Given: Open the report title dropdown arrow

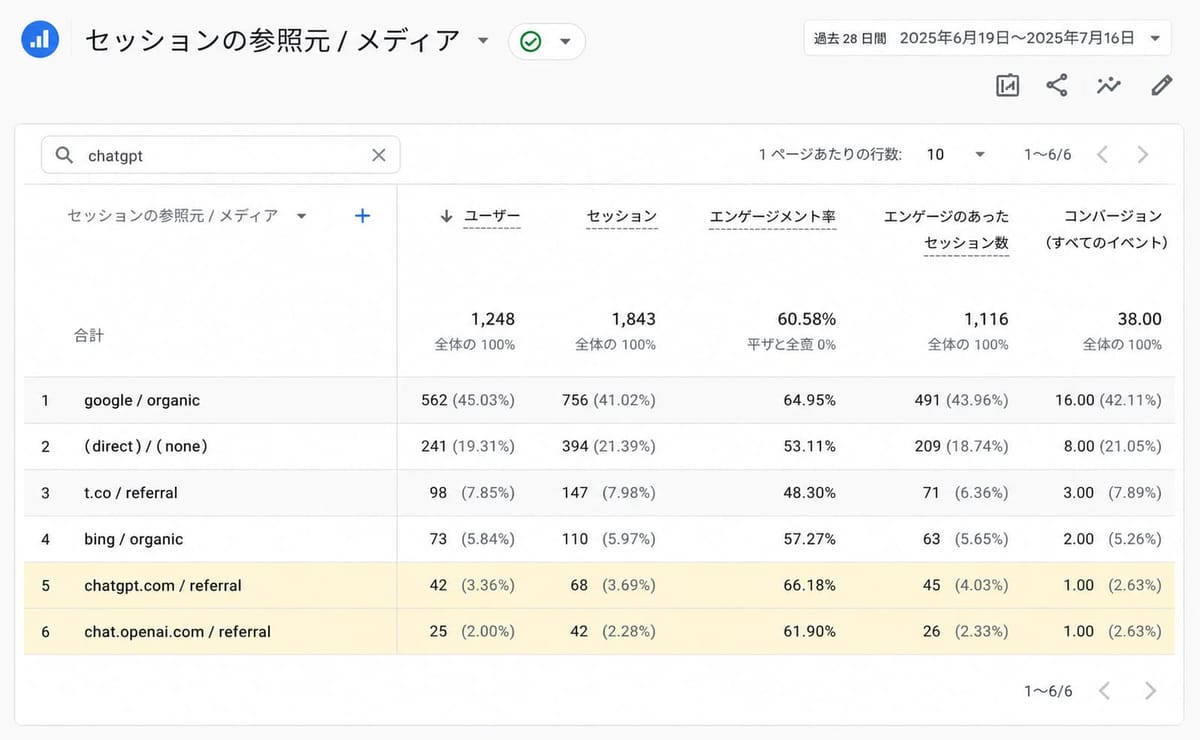Looking at the screenshot, I should (483, 41).
